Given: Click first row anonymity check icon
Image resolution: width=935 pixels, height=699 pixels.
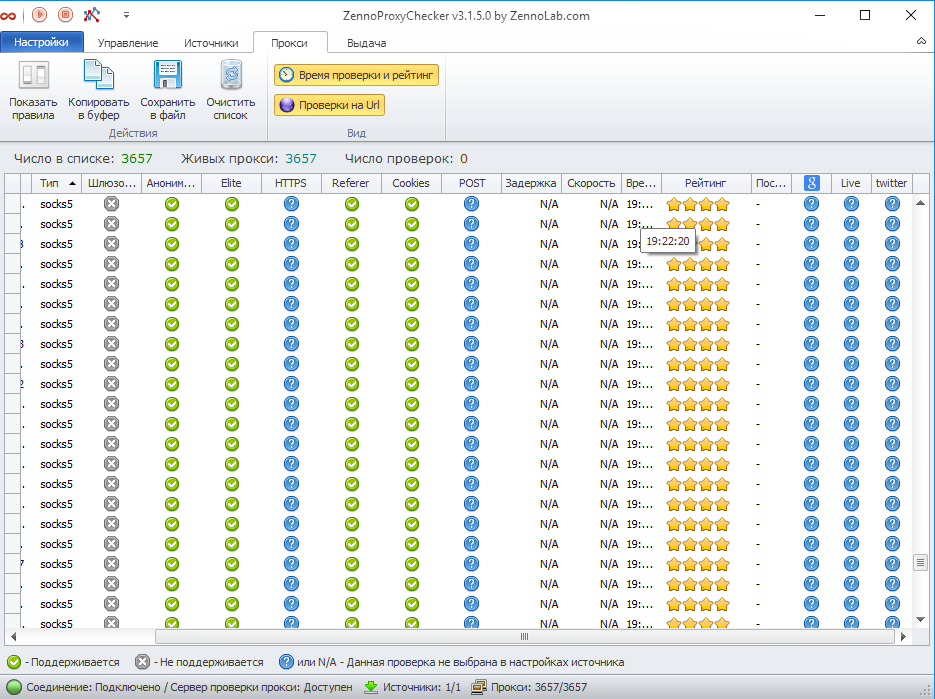Looking at the screenshot, I should 172,204.
